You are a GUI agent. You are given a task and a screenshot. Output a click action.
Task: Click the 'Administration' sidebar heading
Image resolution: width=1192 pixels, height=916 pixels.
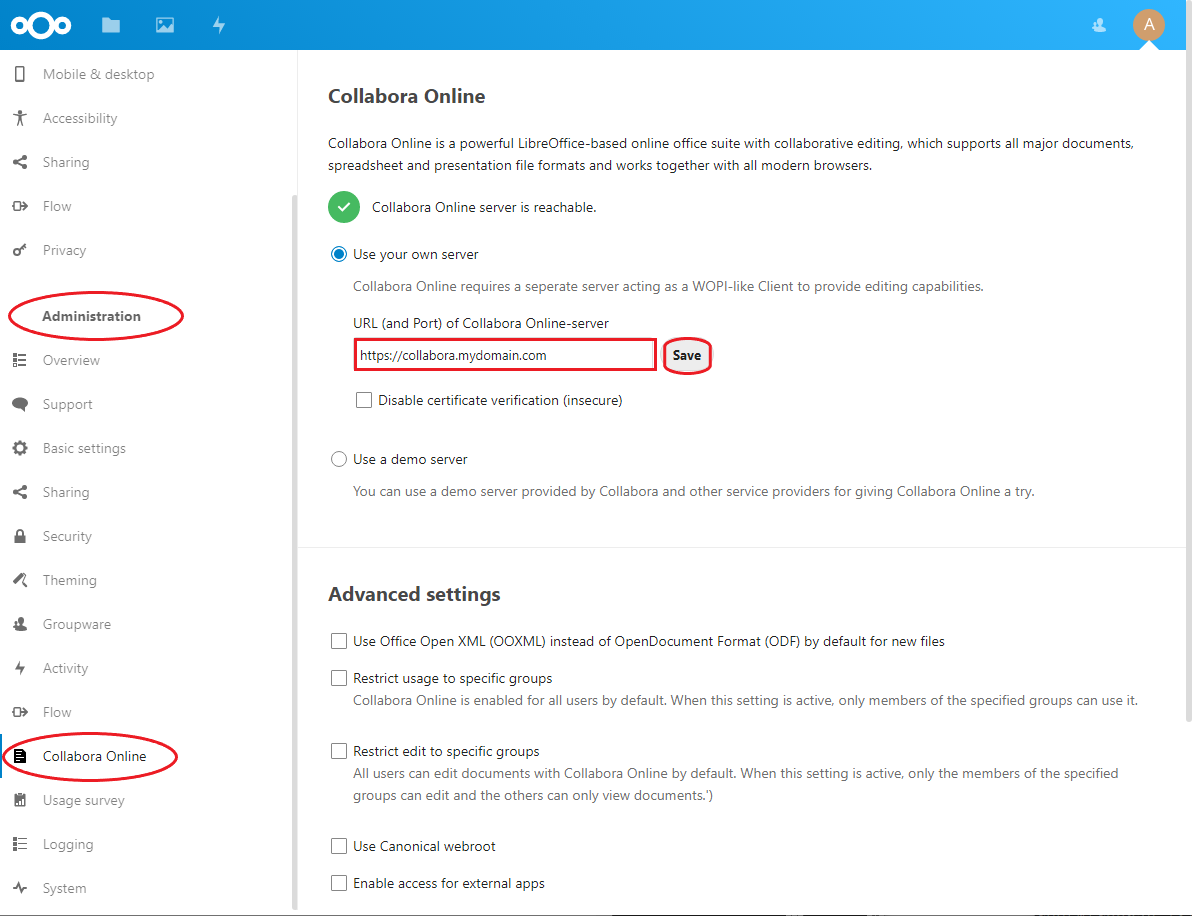(x=91, y=316)
